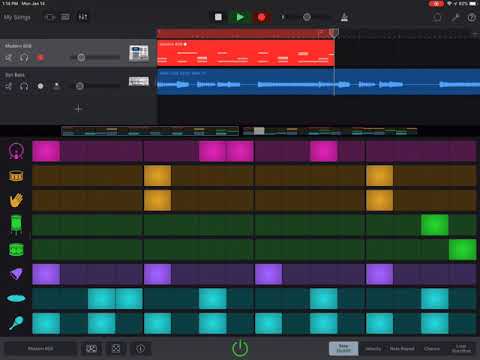Select the snare drum row icon

point(16,176)
